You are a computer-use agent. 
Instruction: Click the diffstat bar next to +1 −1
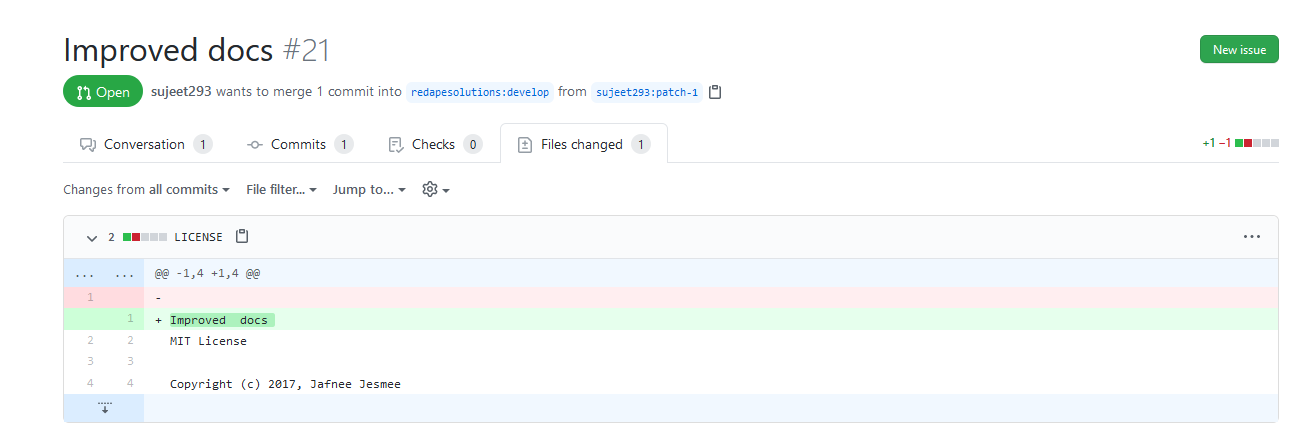pyautogui.click(x=1256, y=144)
